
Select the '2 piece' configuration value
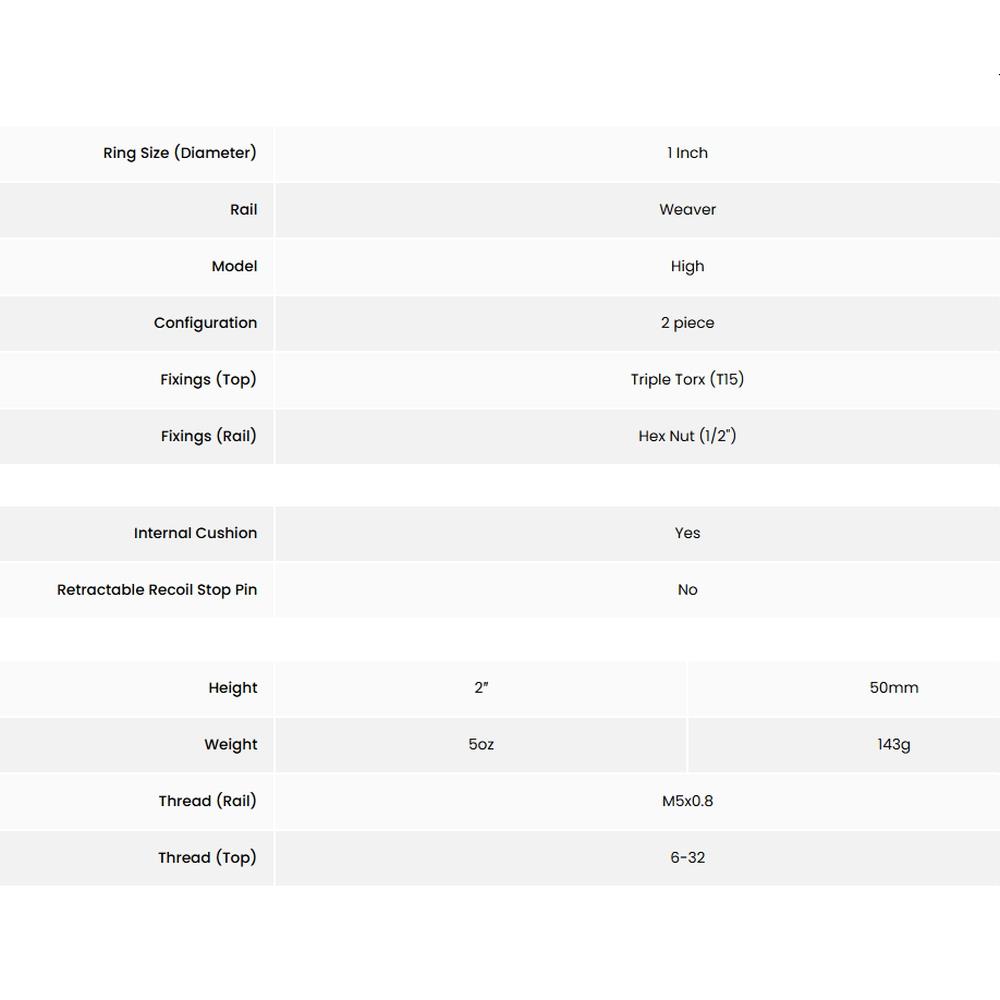click(687, 323)
